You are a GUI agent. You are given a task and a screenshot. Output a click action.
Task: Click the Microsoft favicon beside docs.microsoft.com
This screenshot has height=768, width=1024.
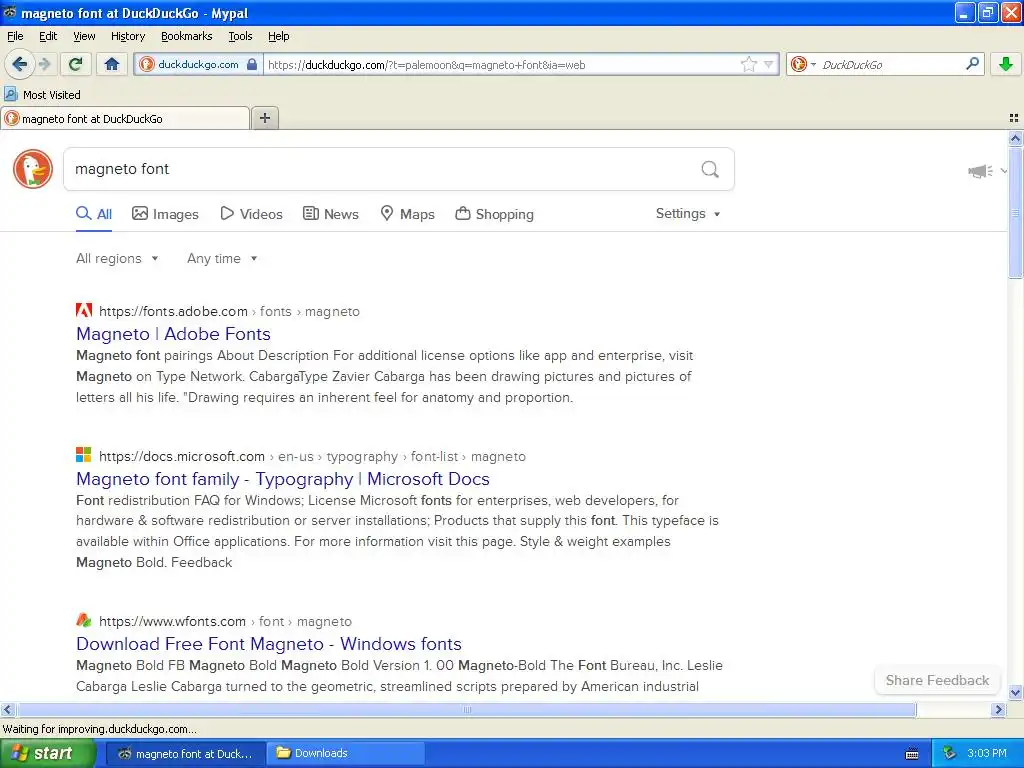coord(84,455)
